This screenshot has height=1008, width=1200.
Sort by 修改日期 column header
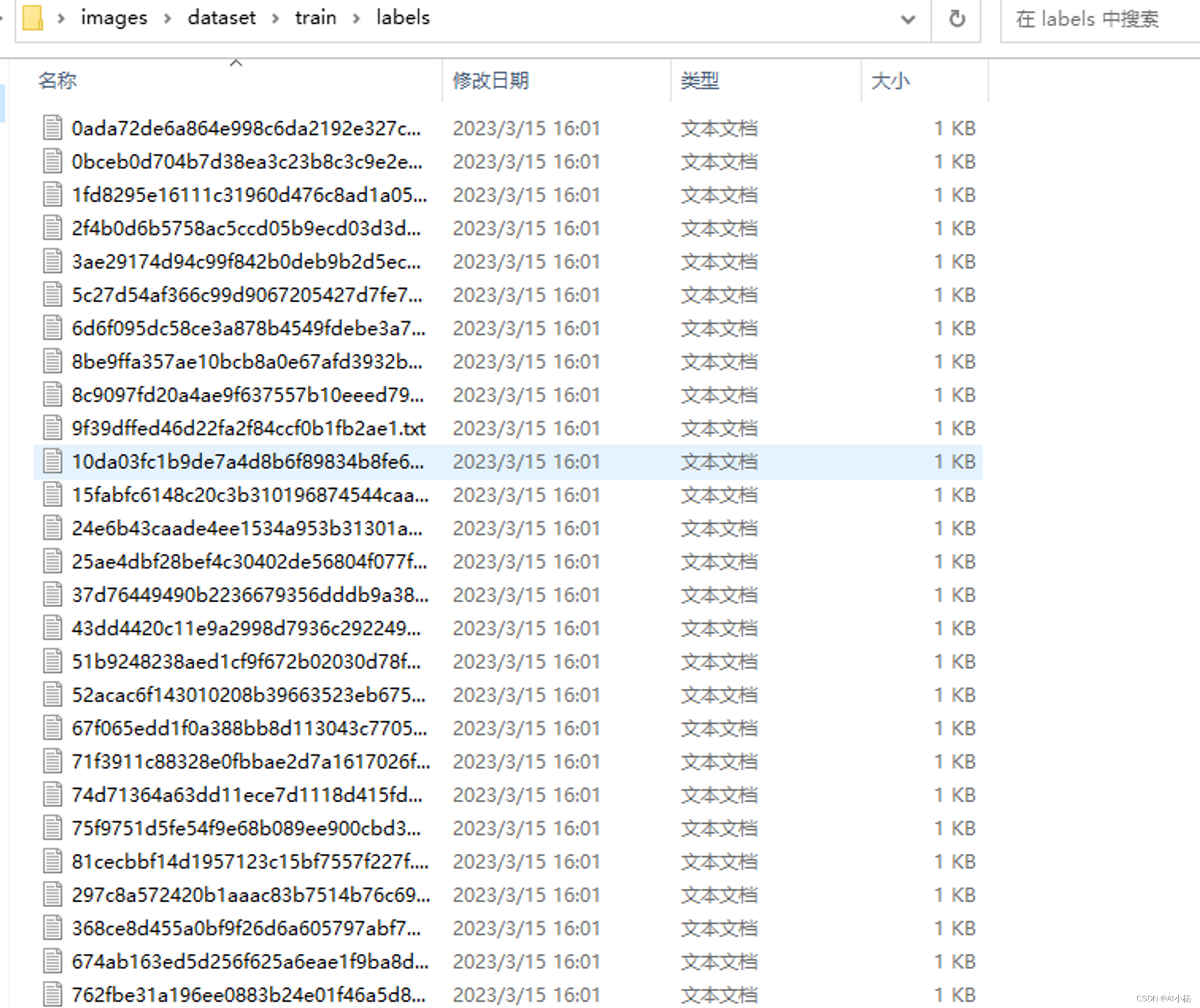click(491, 80)
